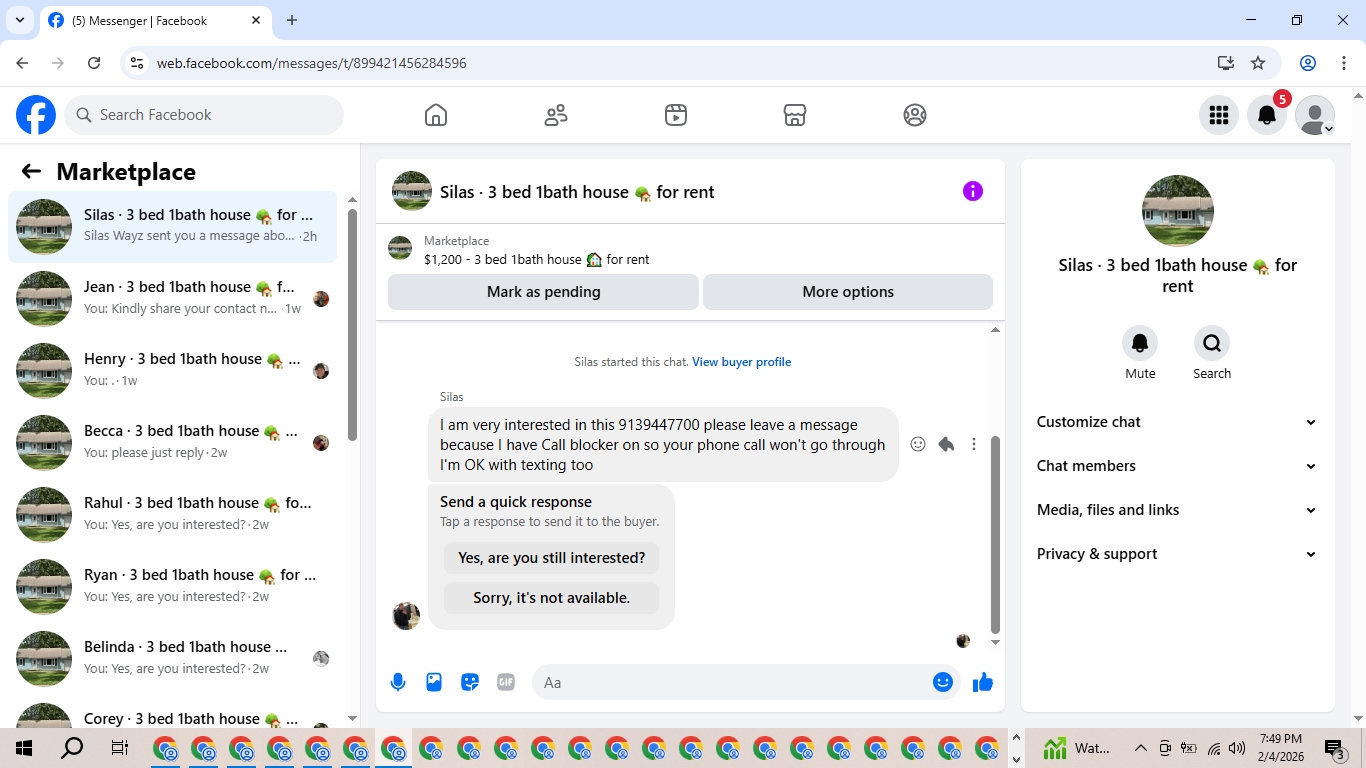The image size is (1366, 768).
Task: Open Ryan's conversation in the list
Action: 172,587
